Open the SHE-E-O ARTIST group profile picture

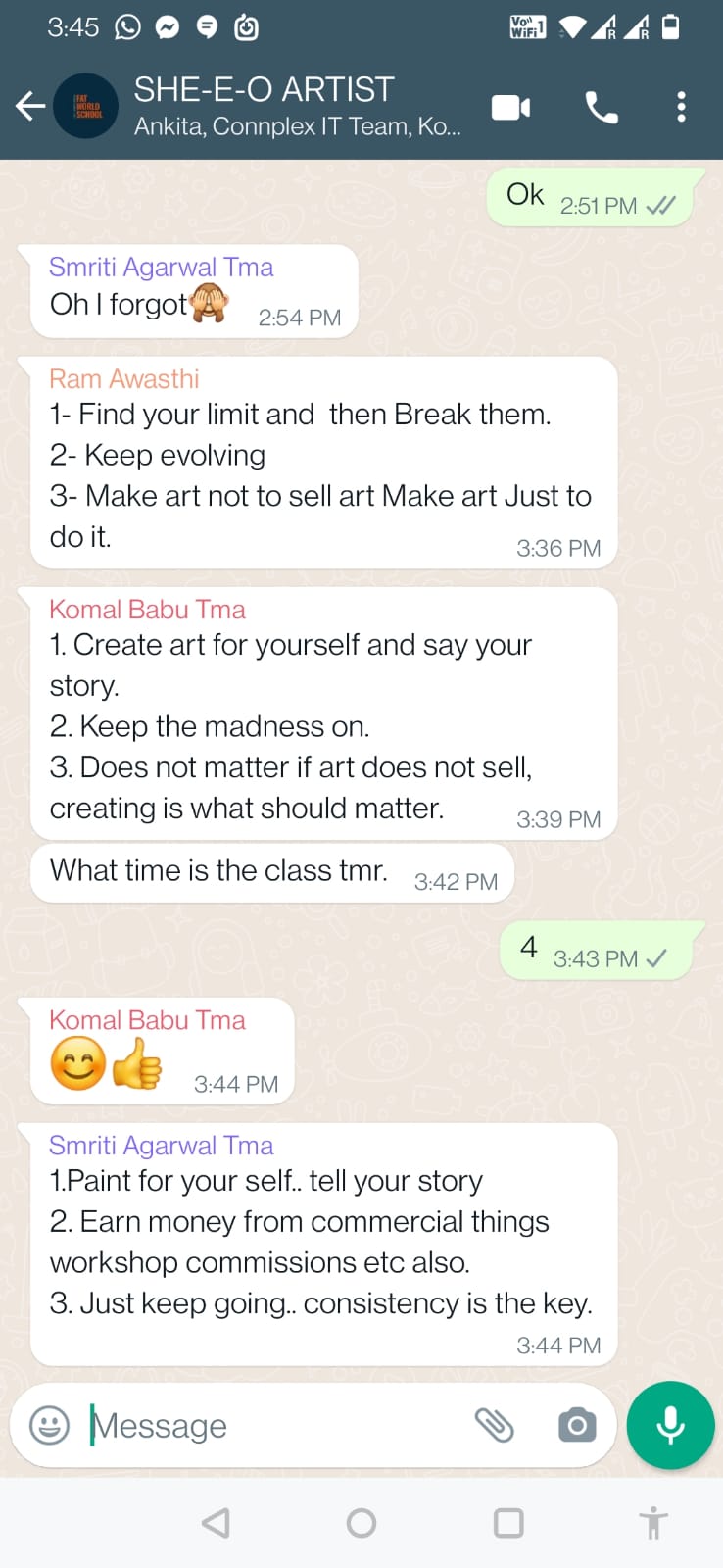tap(87, 106)
